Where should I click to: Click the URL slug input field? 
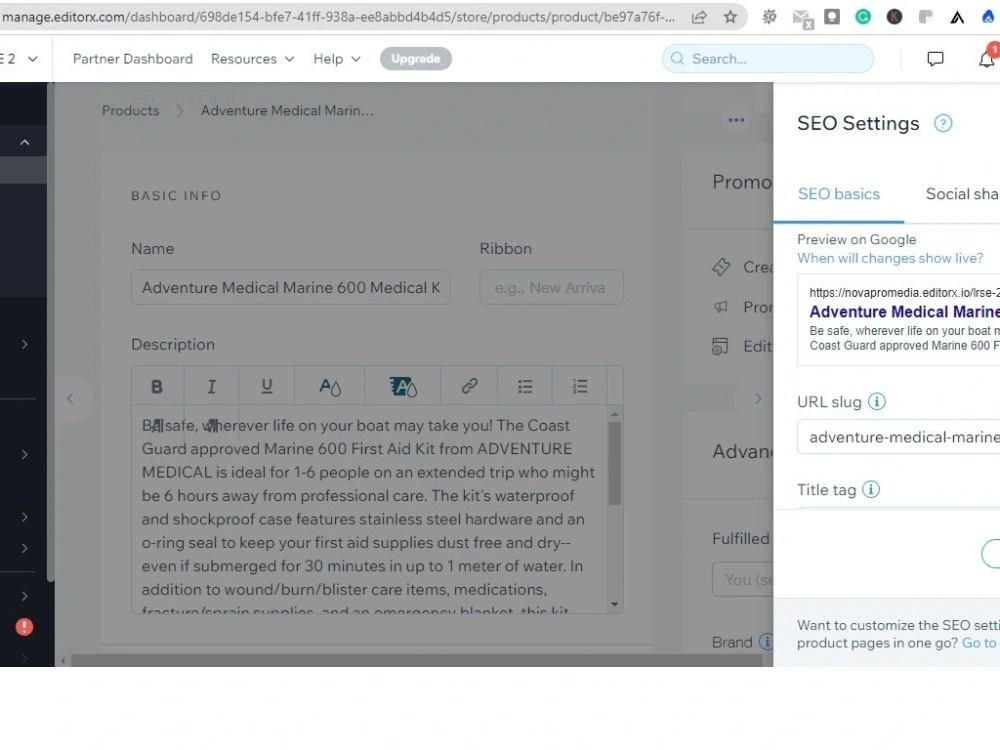[899, 437]
